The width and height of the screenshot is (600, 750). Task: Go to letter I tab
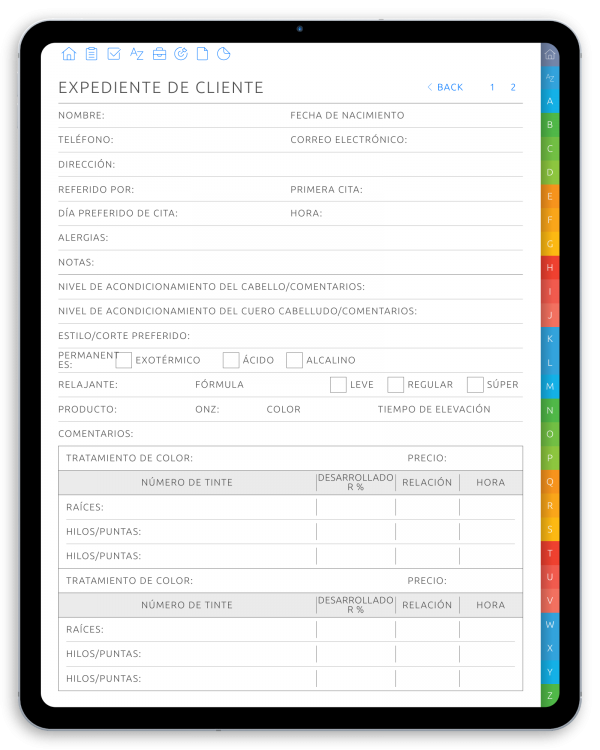tap(550, 291)
